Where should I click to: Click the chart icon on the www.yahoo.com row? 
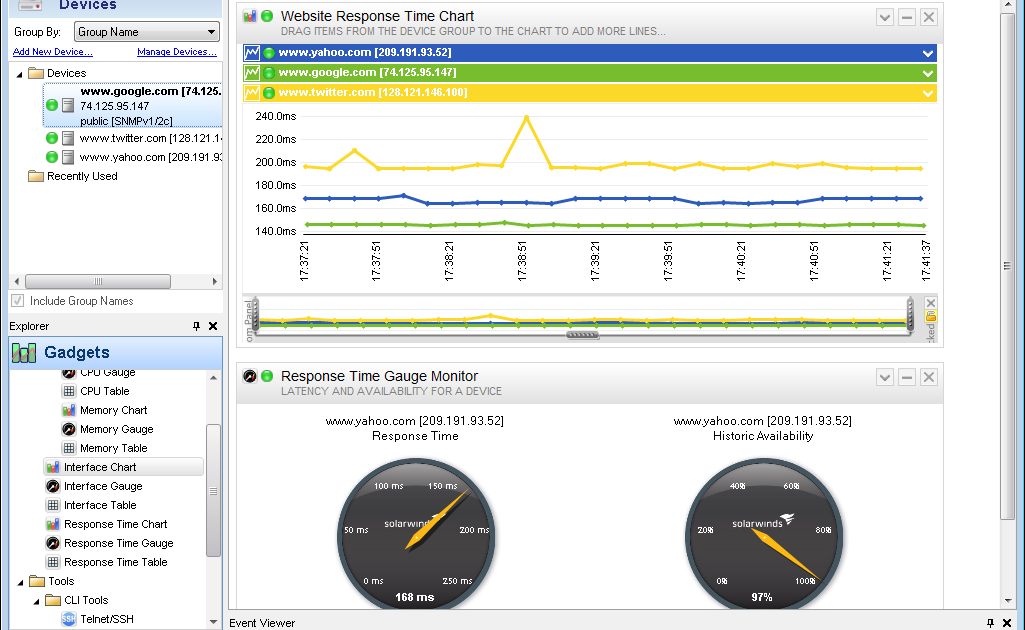[251, 53]
